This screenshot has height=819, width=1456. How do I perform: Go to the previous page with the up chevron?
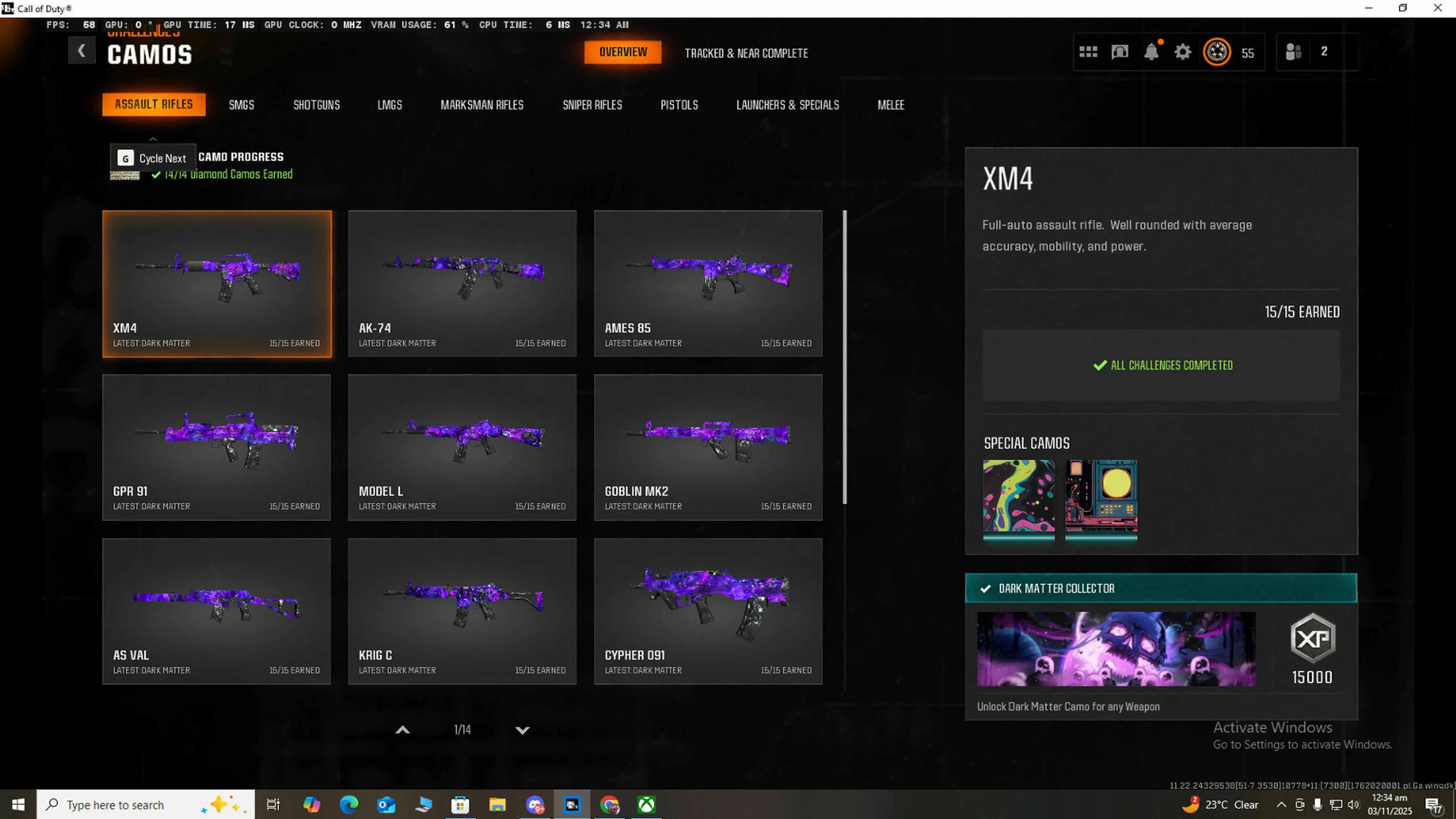pos(402,730)
